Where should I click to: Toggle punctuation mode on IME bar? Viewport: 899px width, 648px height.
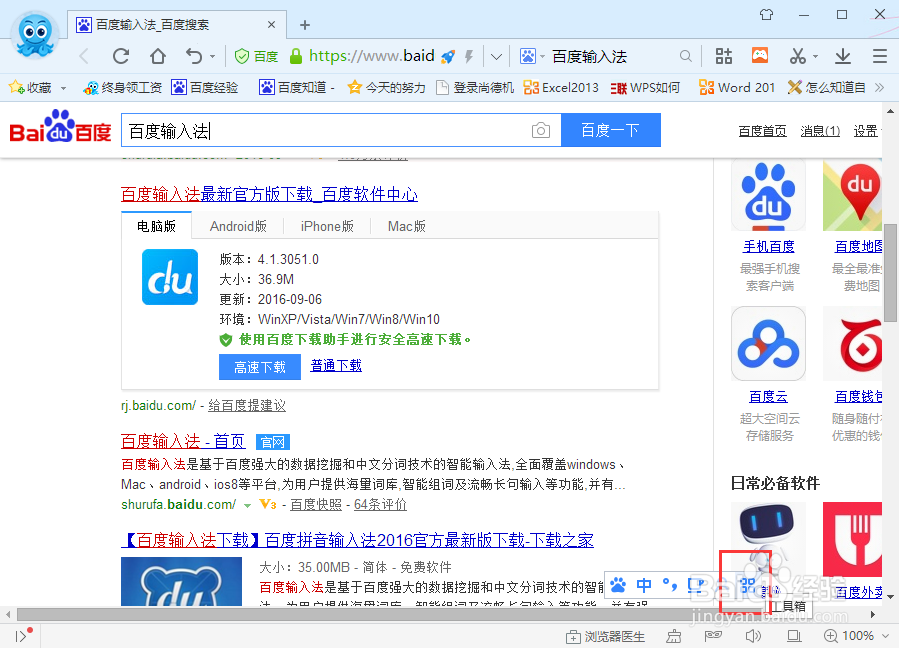pos(670,585)
